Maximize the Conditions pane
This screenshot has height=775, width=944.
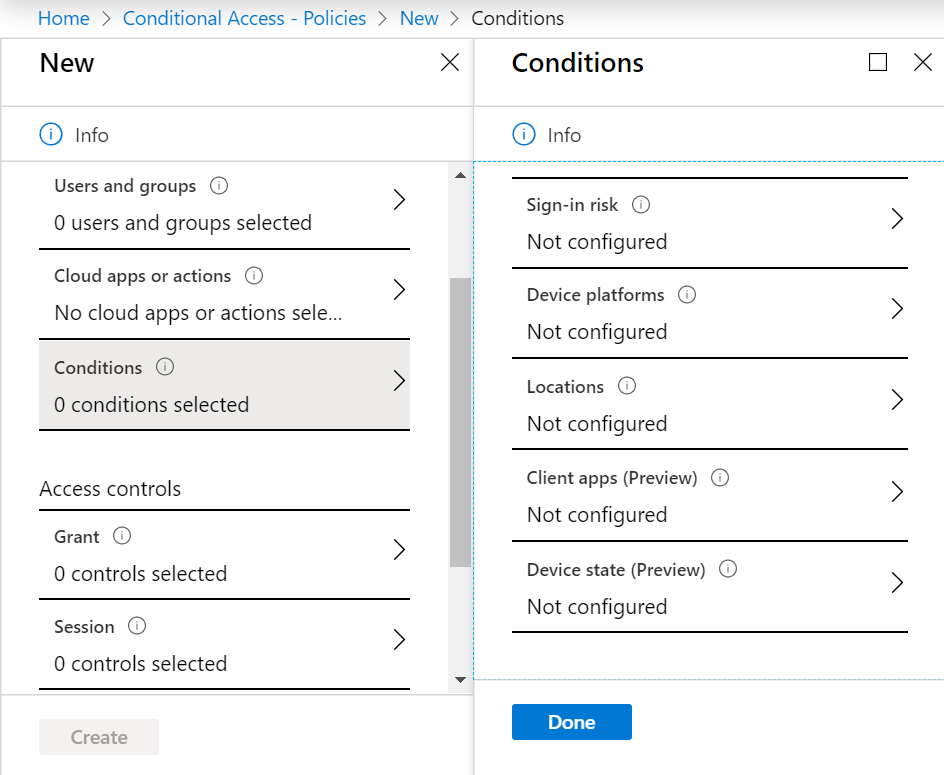point(878,62)
